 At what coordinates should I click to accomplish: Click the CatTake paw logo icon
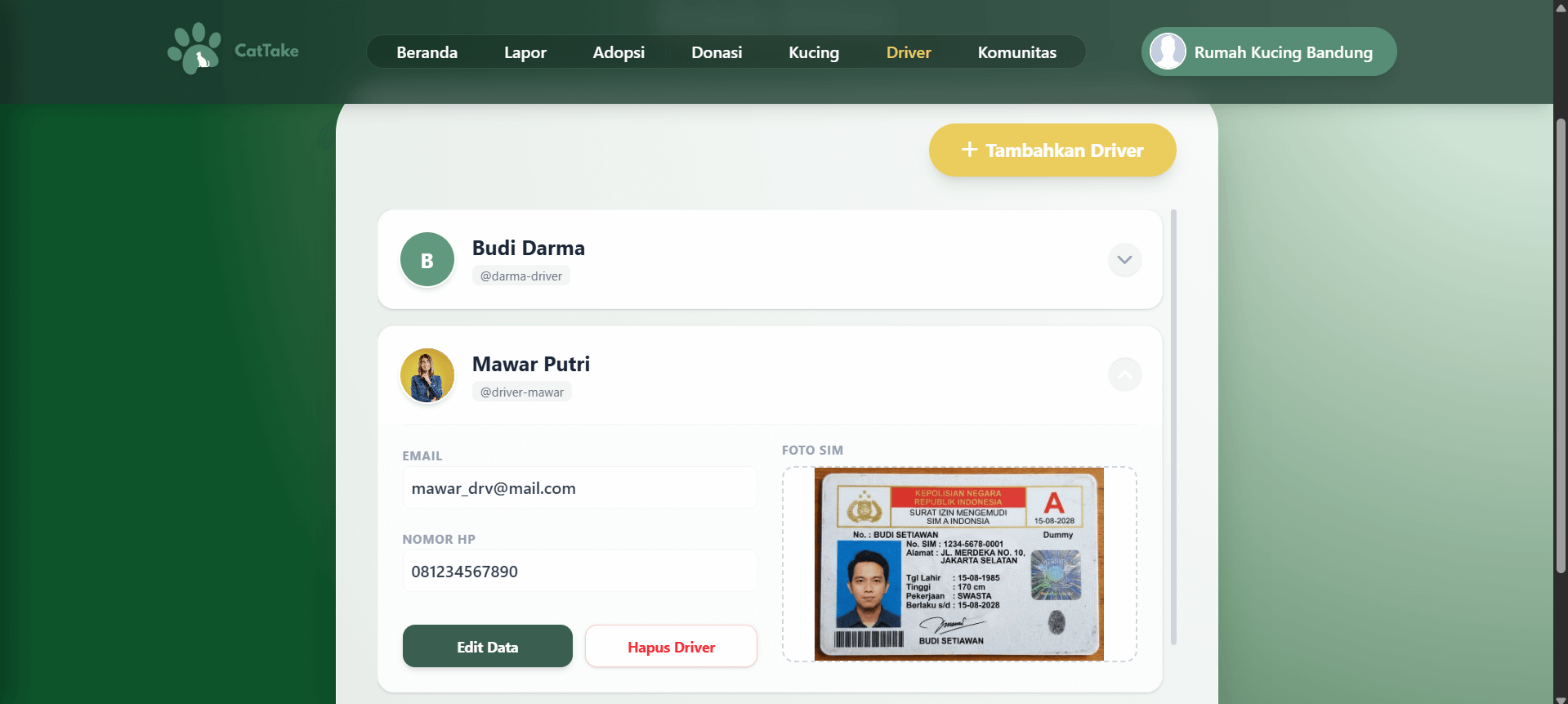[x=194, y=49]
